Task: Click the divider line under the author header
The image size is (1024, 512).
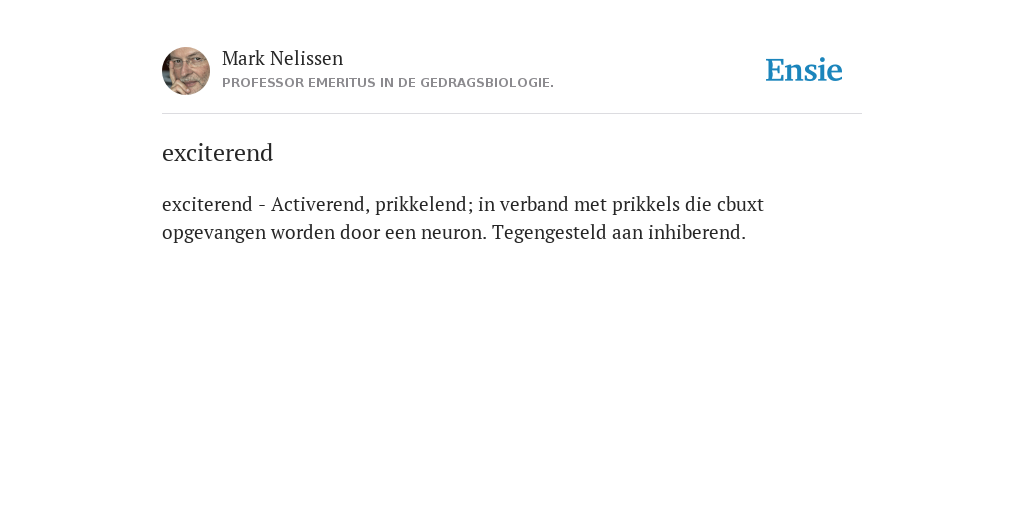Action: point(512,114)
